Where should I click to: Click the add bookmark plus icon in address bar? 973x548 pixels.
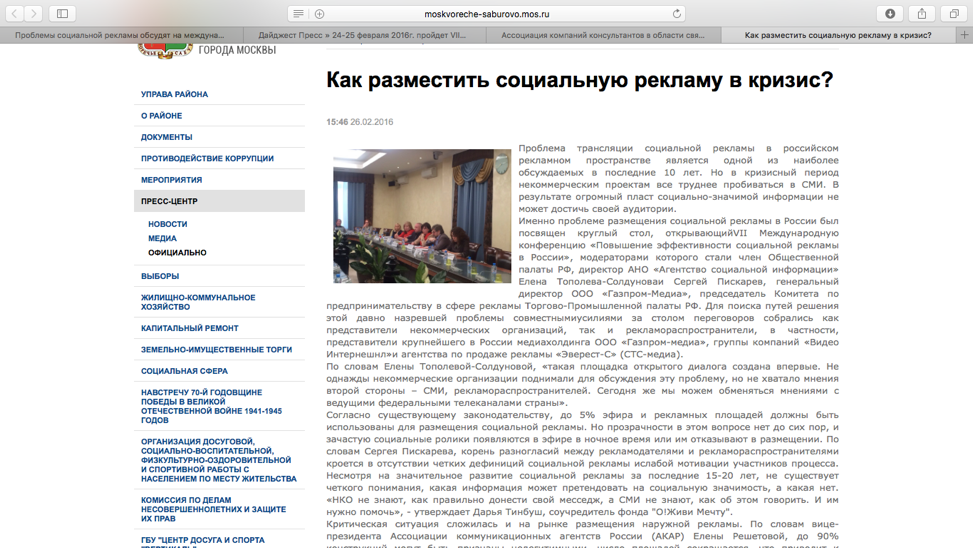[x=320, y=14]
